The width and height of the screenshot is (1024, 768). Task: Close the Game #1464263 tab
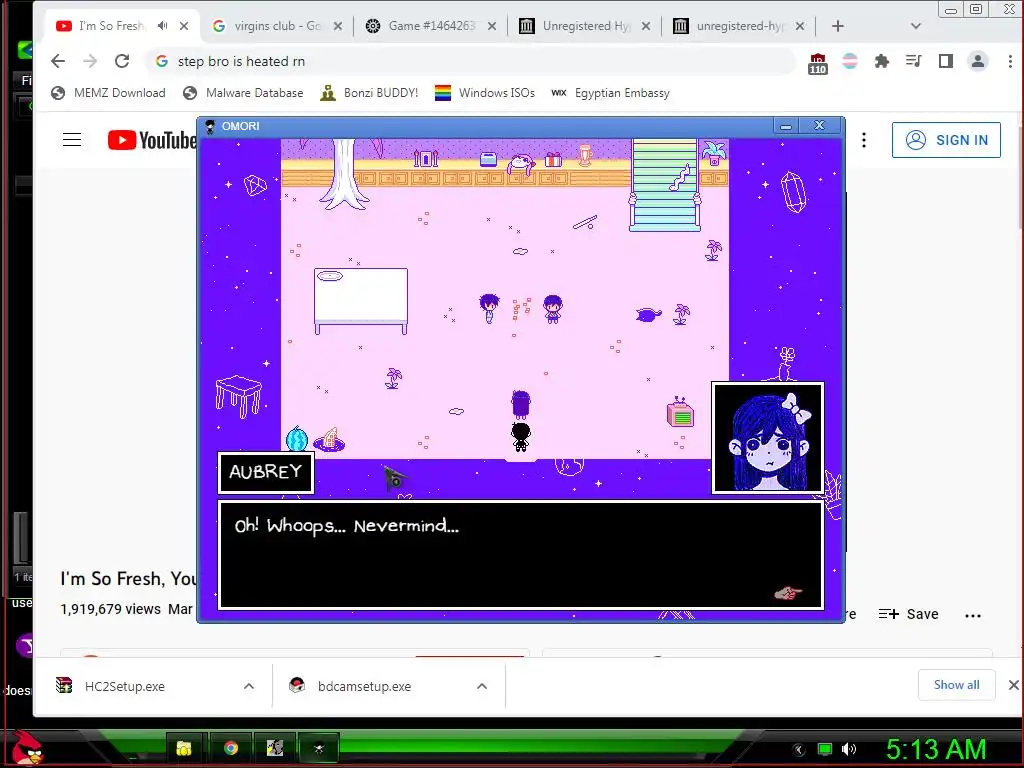pyautogui.click(x=492, y=26)
